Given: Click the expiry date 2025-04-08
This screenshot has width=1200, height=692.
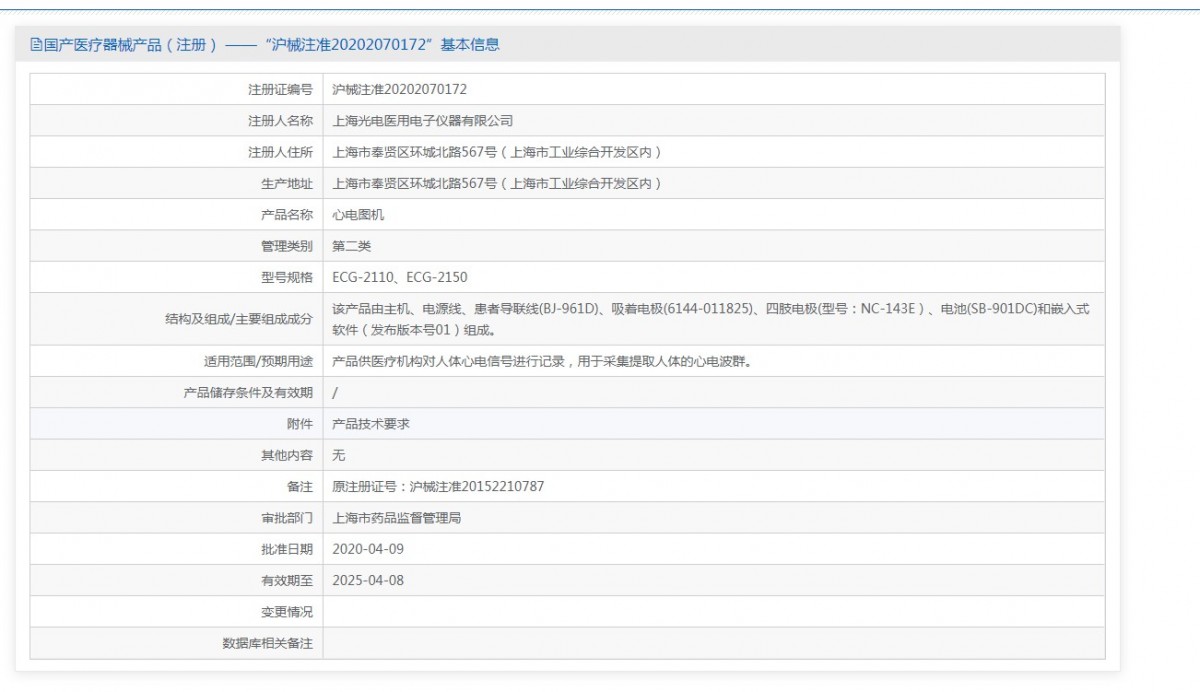Looking at the screenshot, I should 368,580.
